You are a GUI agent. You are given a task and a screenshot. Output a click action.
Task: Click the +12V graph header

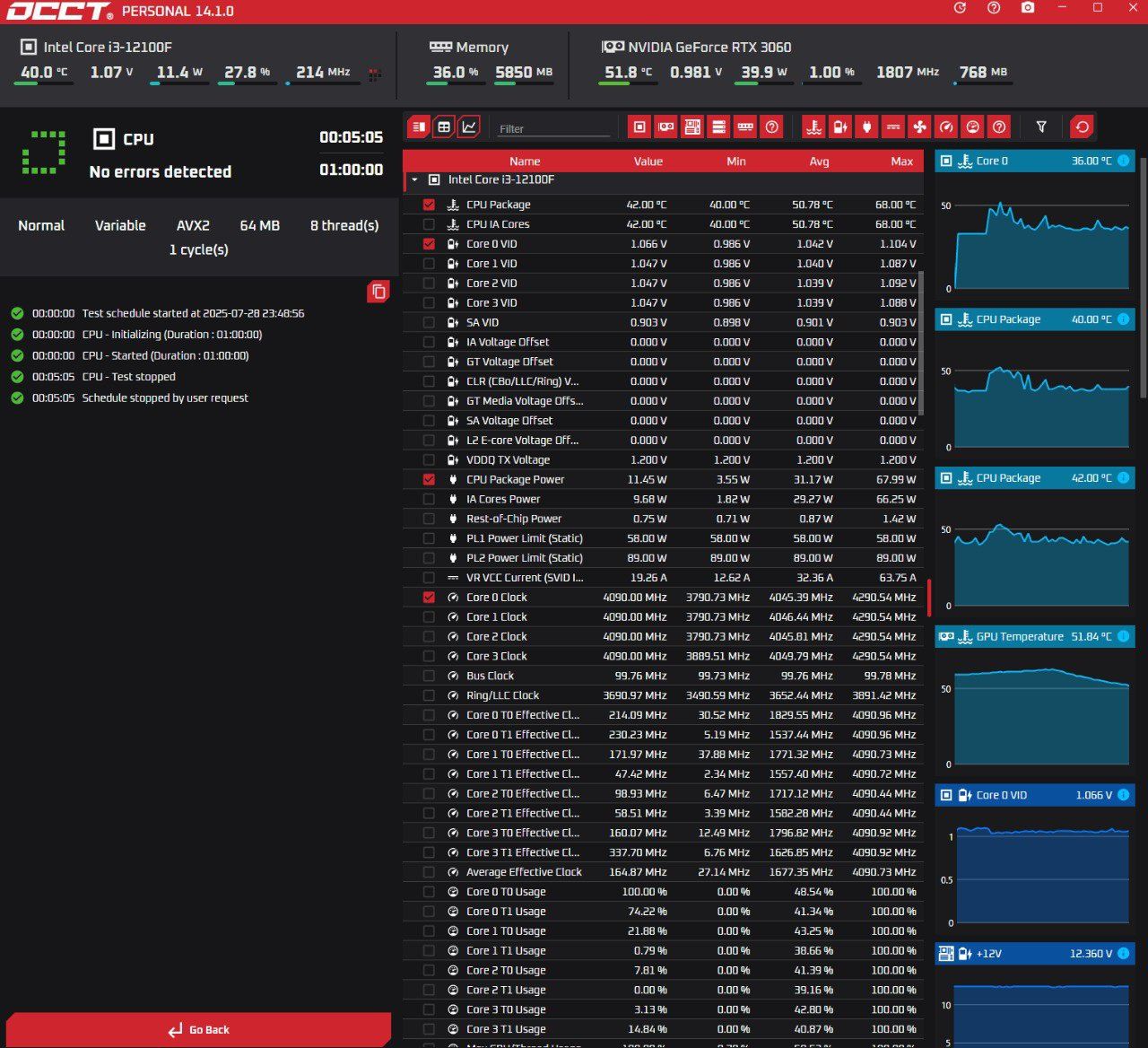pos(1034,954)
